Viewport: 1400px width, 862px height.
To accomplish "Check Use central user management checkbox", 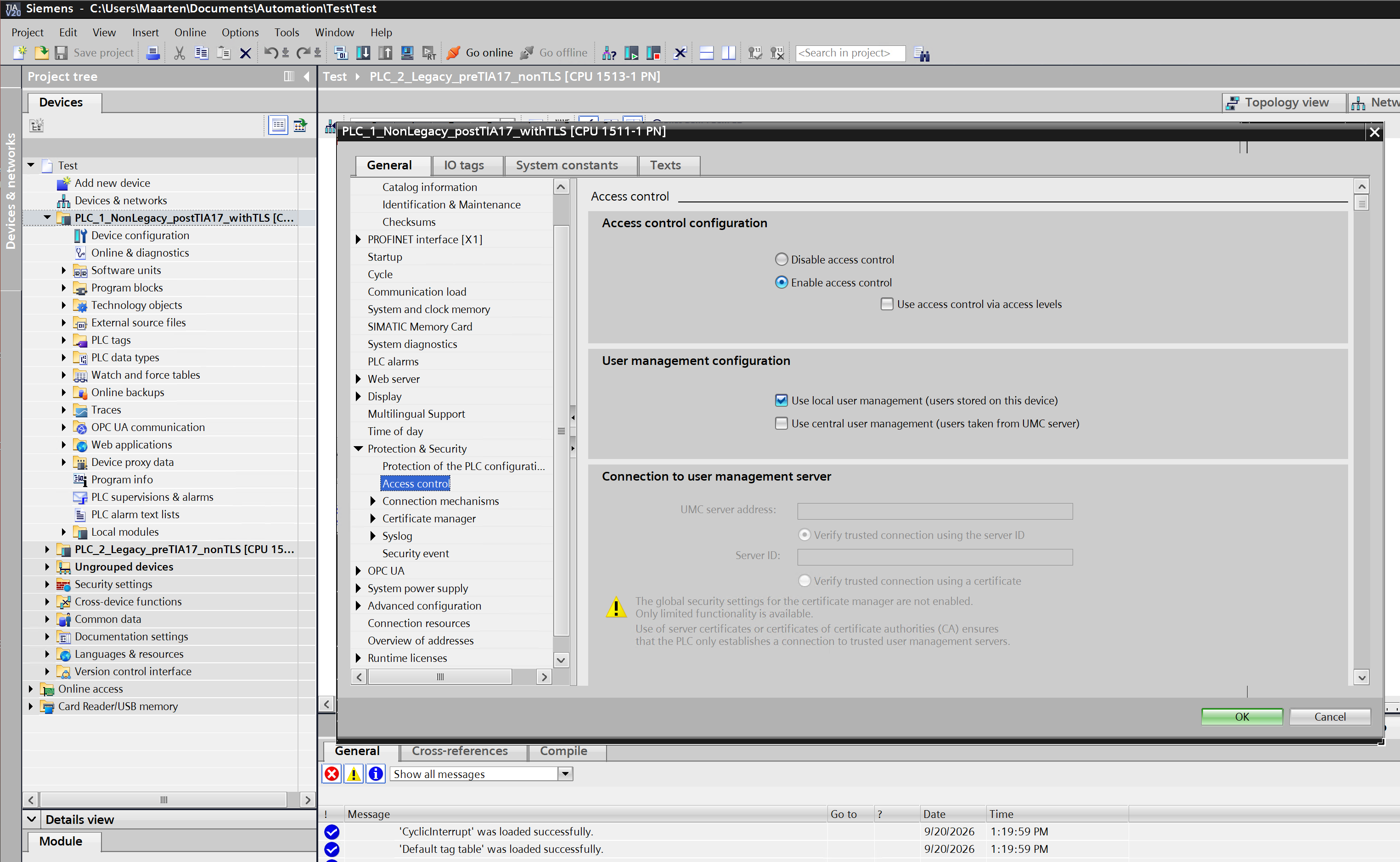I will click(781, 423).
